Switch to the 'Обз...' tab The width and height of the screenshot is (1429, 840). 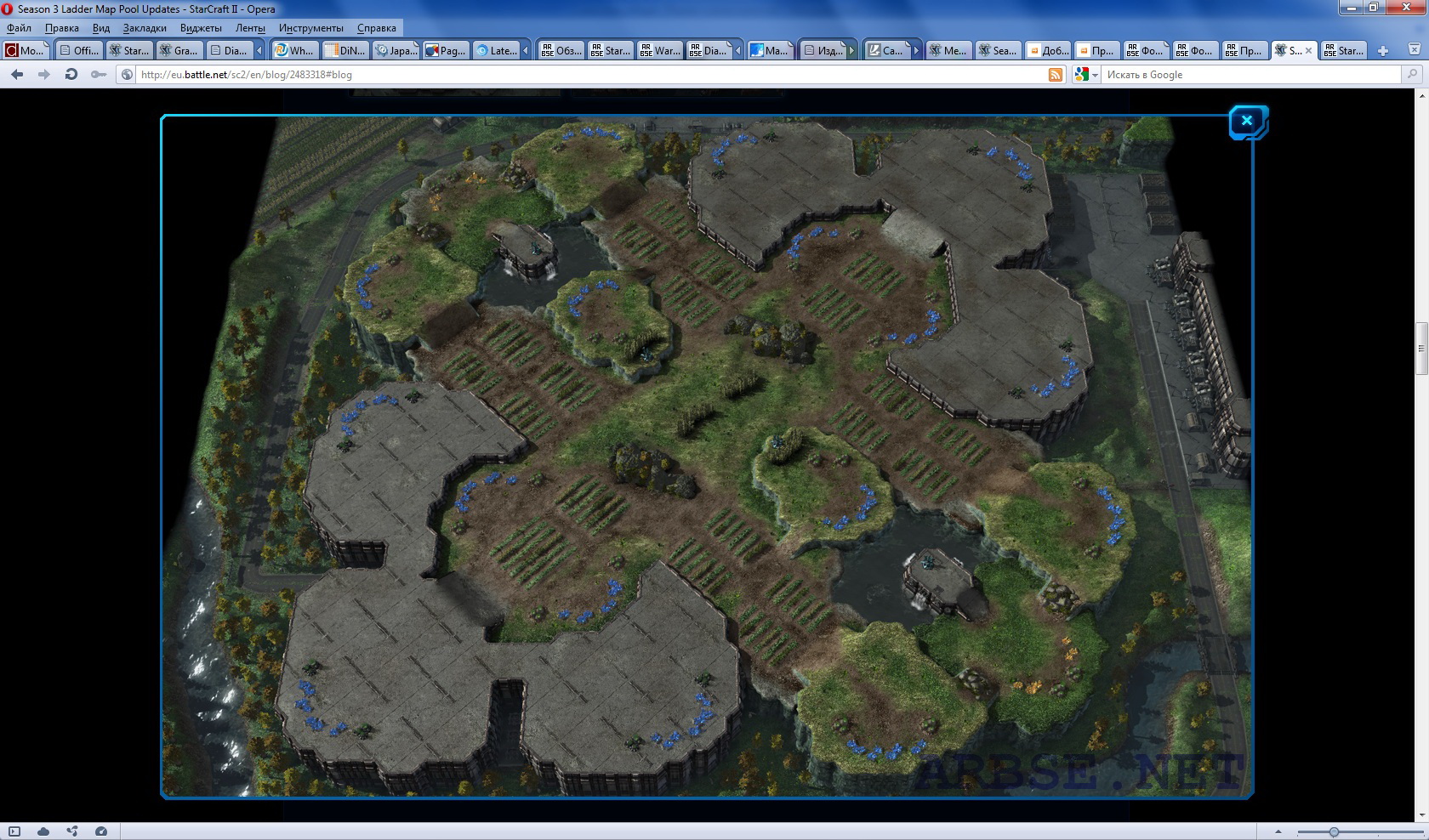561,51
